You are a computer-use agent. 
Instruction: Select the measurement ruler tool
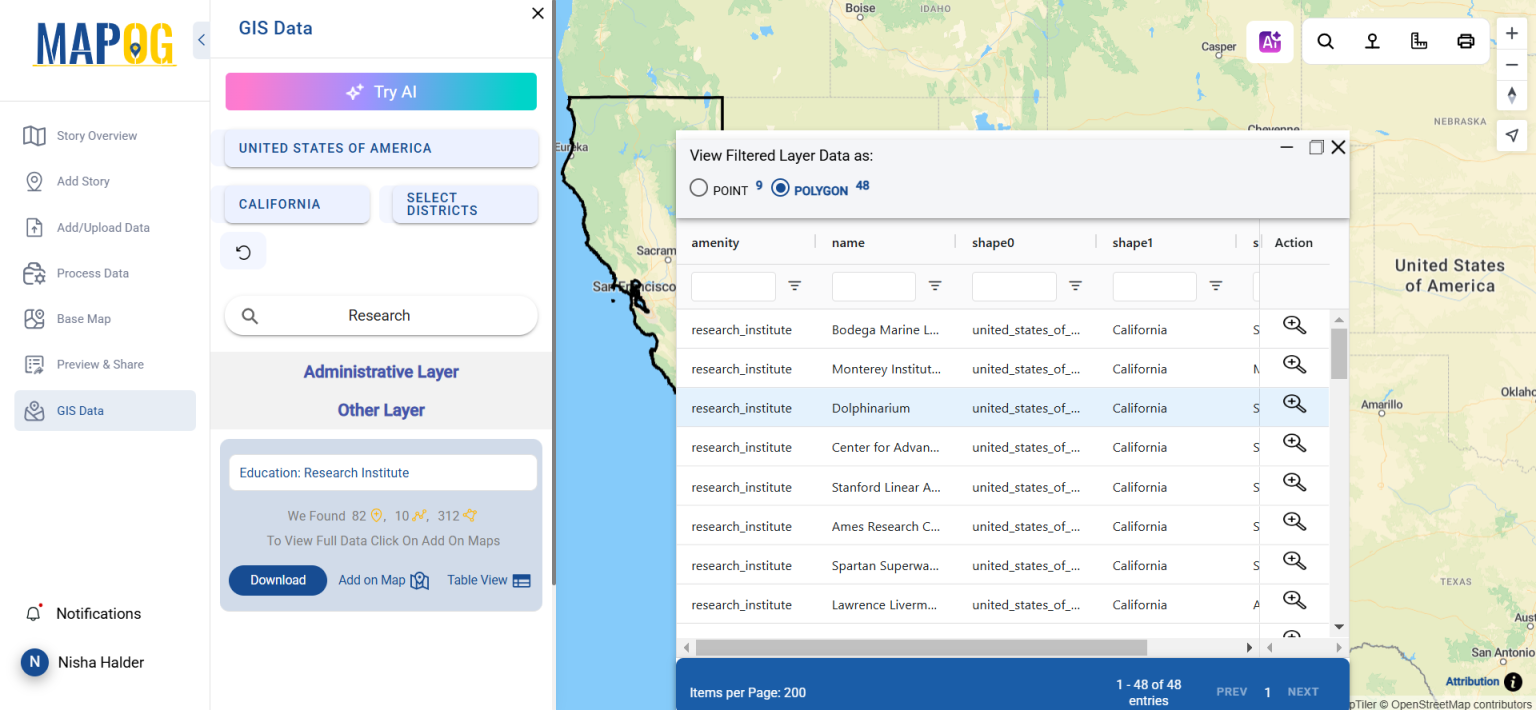click(x=1419, y=41)
